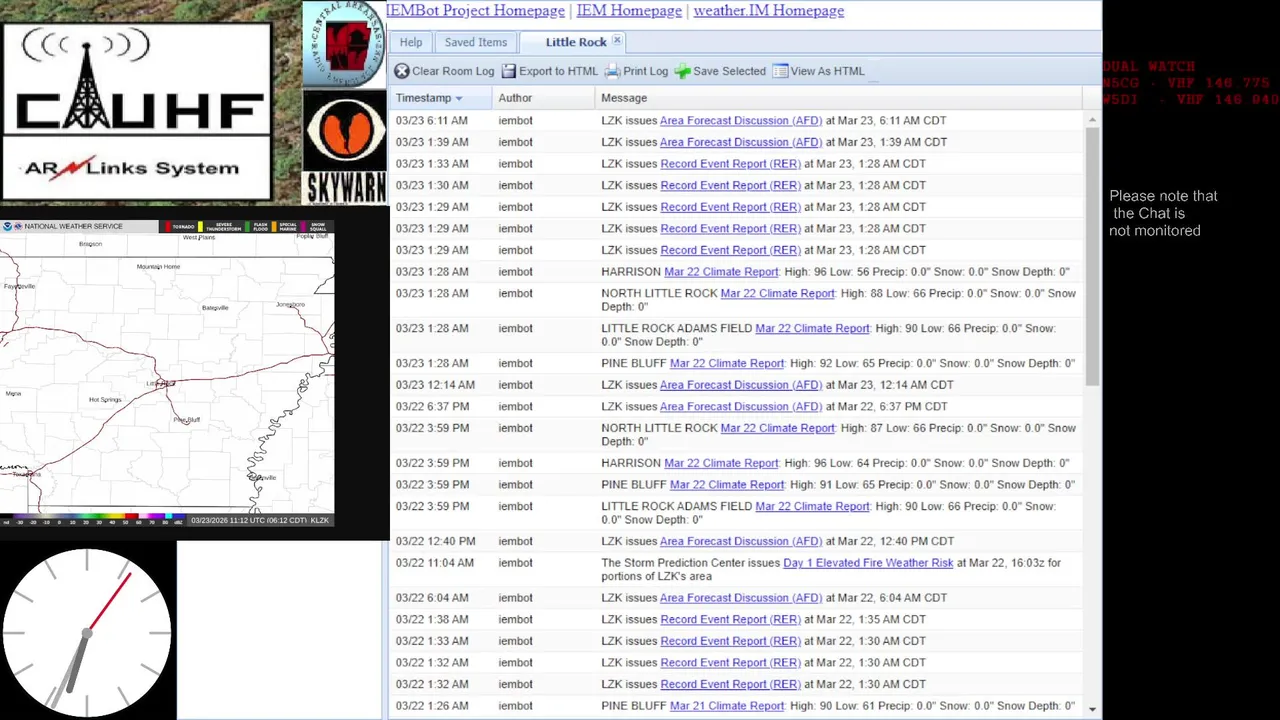Select iembot author in 03/23 1:33 AM row
Viewport: 1280px width, 720px height.
tap(515, 163)
